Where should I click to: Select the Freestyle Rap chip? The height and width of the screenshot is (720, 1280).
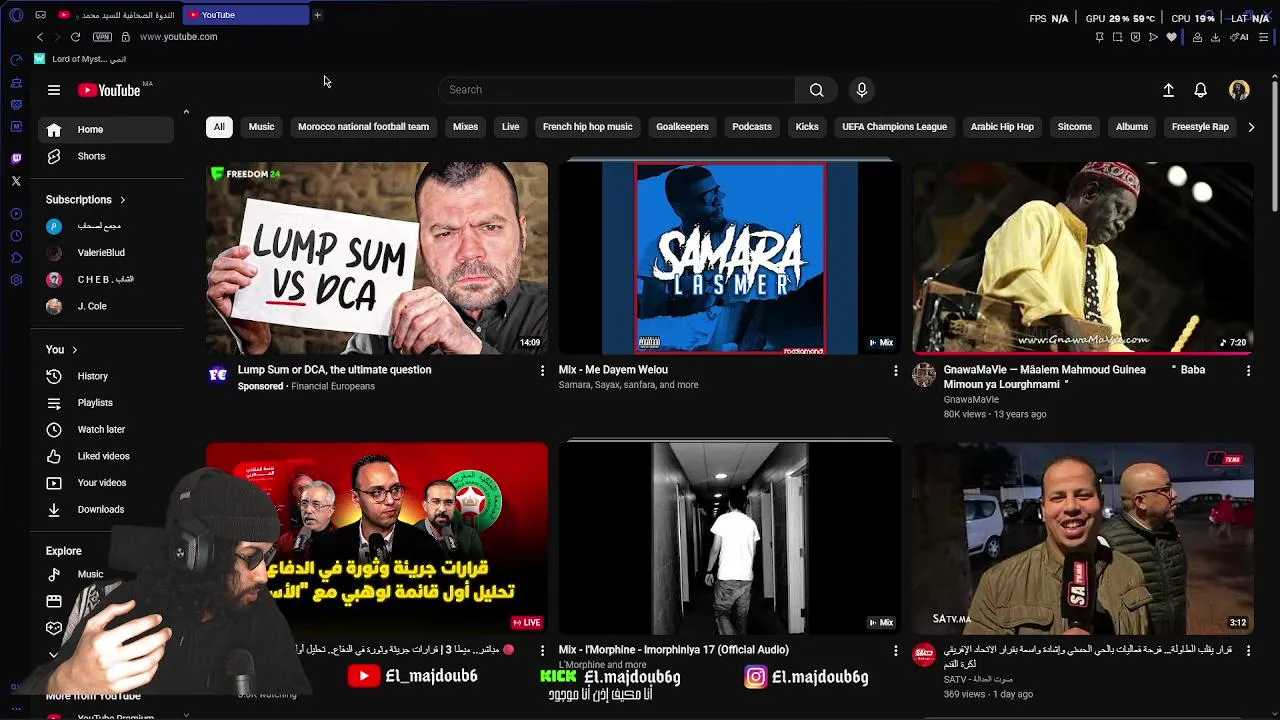1200,127
